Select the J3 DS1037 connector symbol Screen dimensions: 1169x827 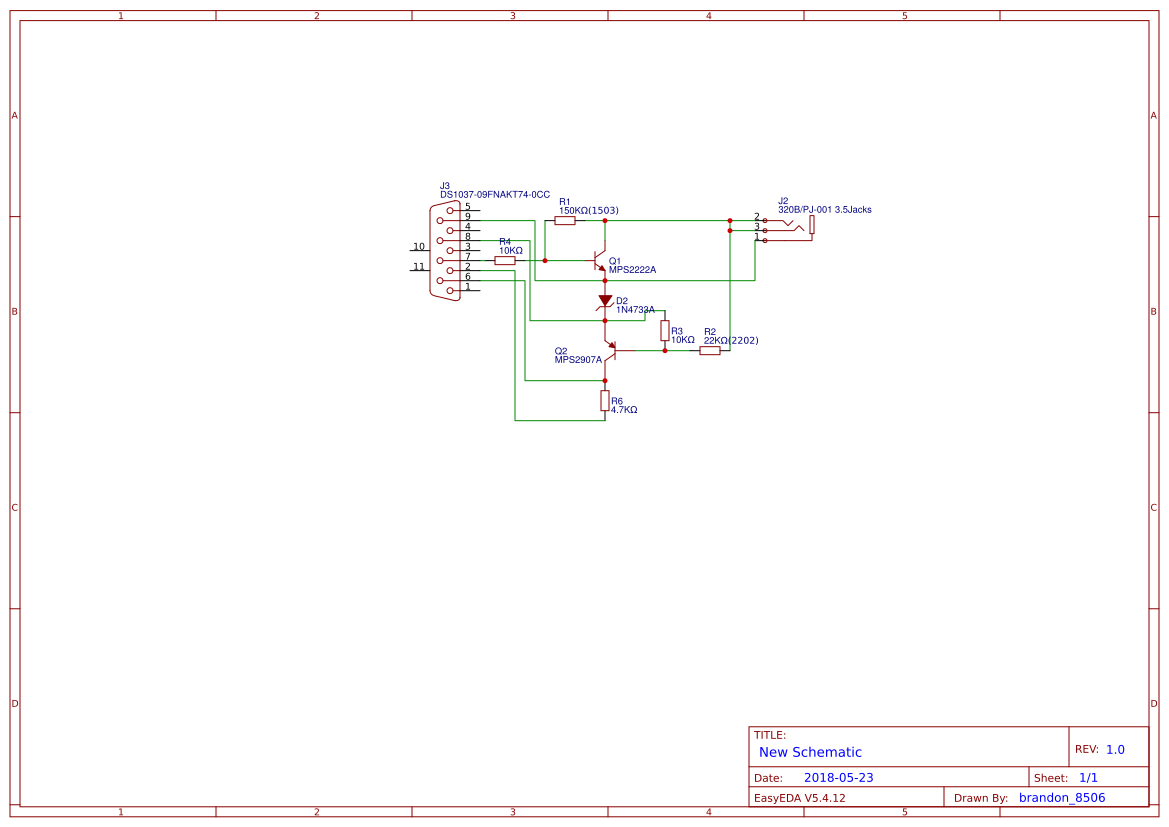(447, 248)
